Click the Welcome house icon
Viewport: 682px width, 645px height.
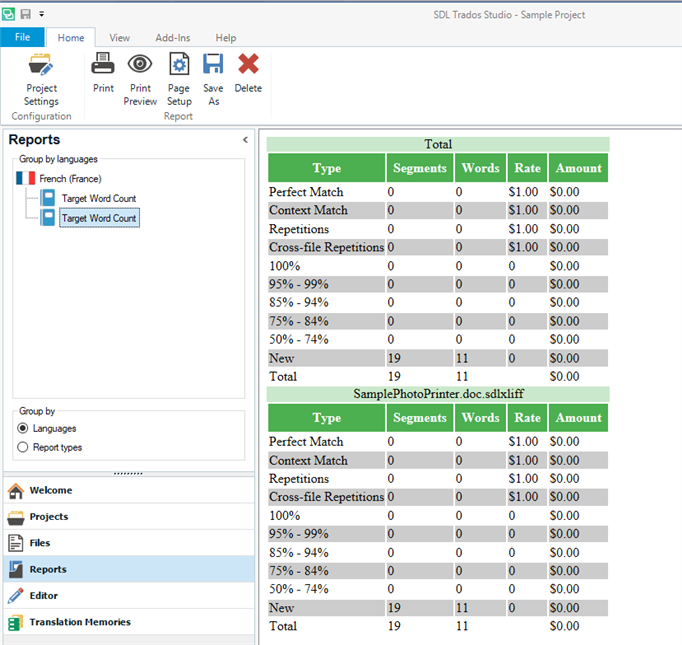coord(16,491)
